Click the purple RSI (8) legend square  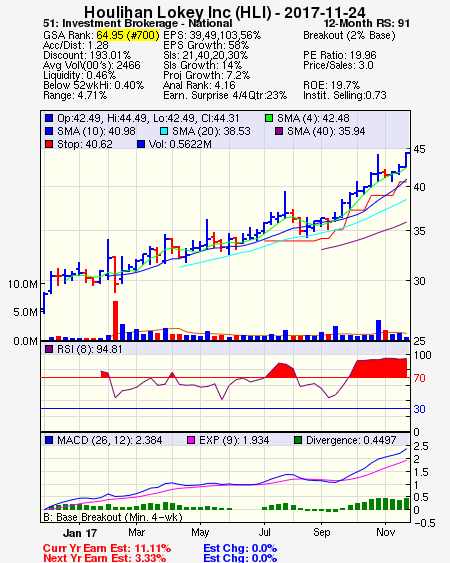pyautogui.click(x=49, y=349)
